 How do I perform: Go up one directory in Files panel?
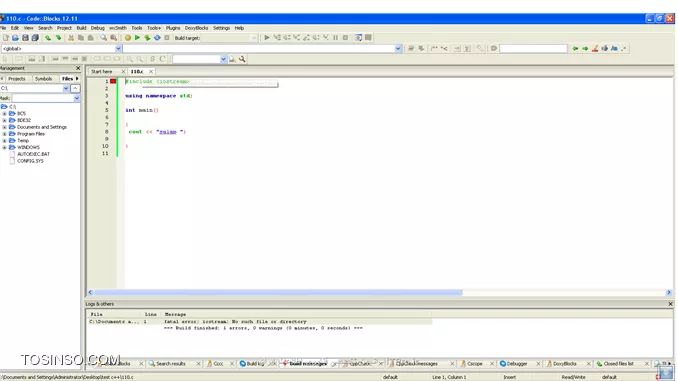[x=75, y=88]
